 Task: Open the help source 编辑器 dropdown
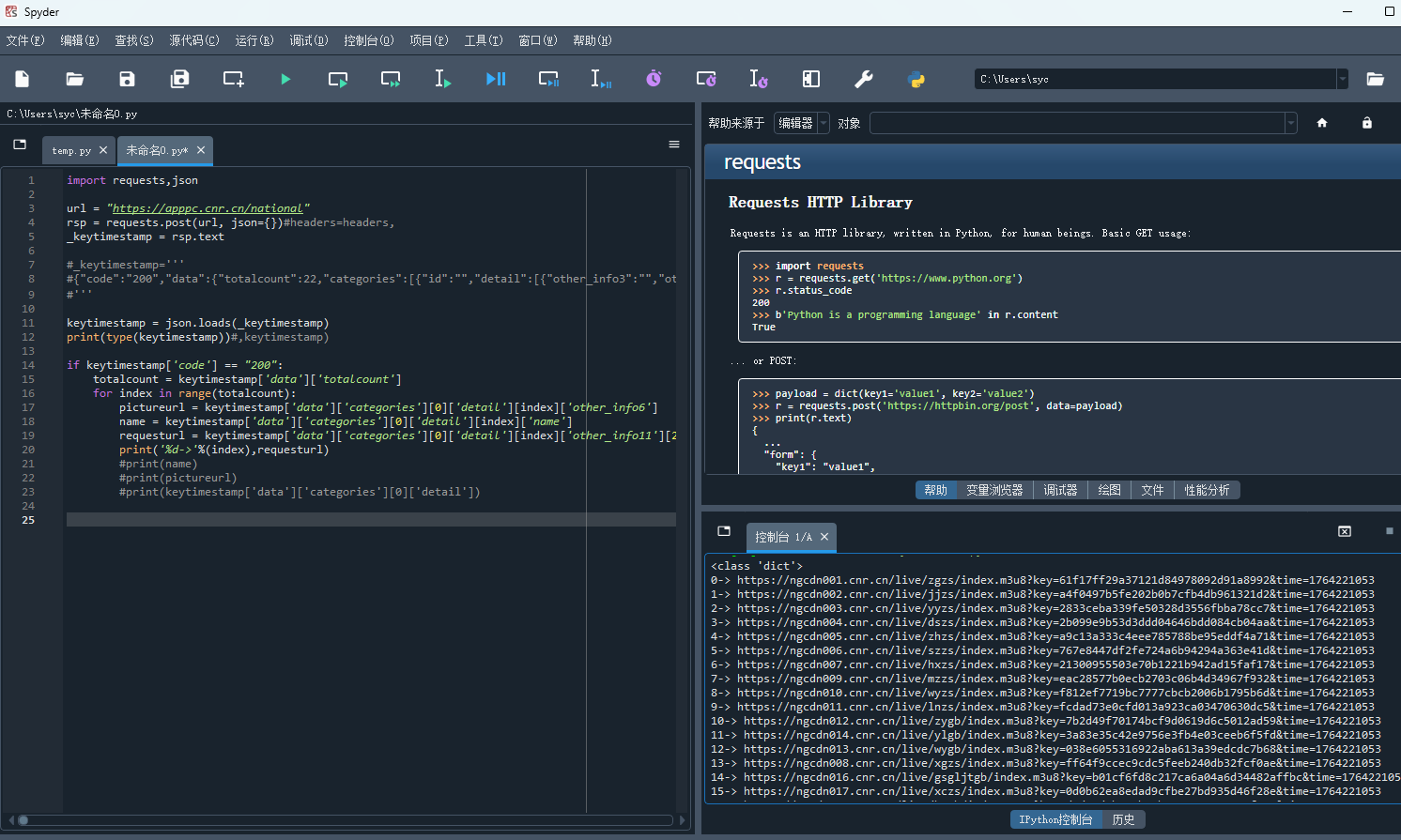pos(801,123)
